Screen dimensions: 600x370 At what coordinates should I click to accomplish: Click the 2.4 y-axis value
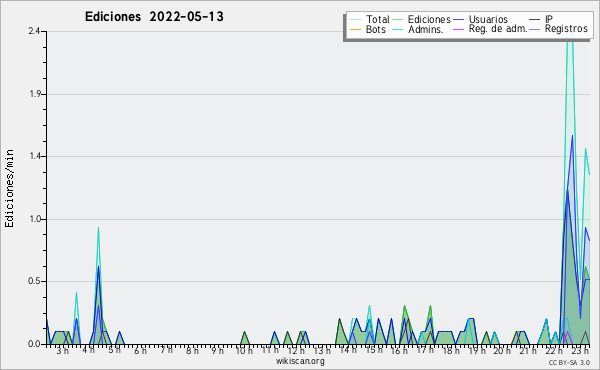tap(35, 31)
